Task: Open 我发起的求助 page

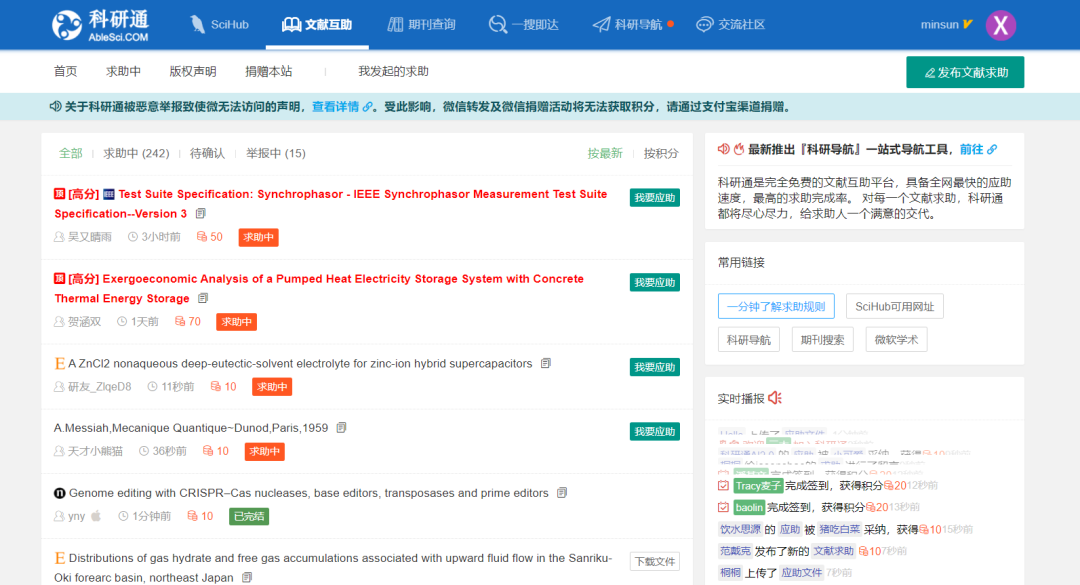Action: coord(393,71)
